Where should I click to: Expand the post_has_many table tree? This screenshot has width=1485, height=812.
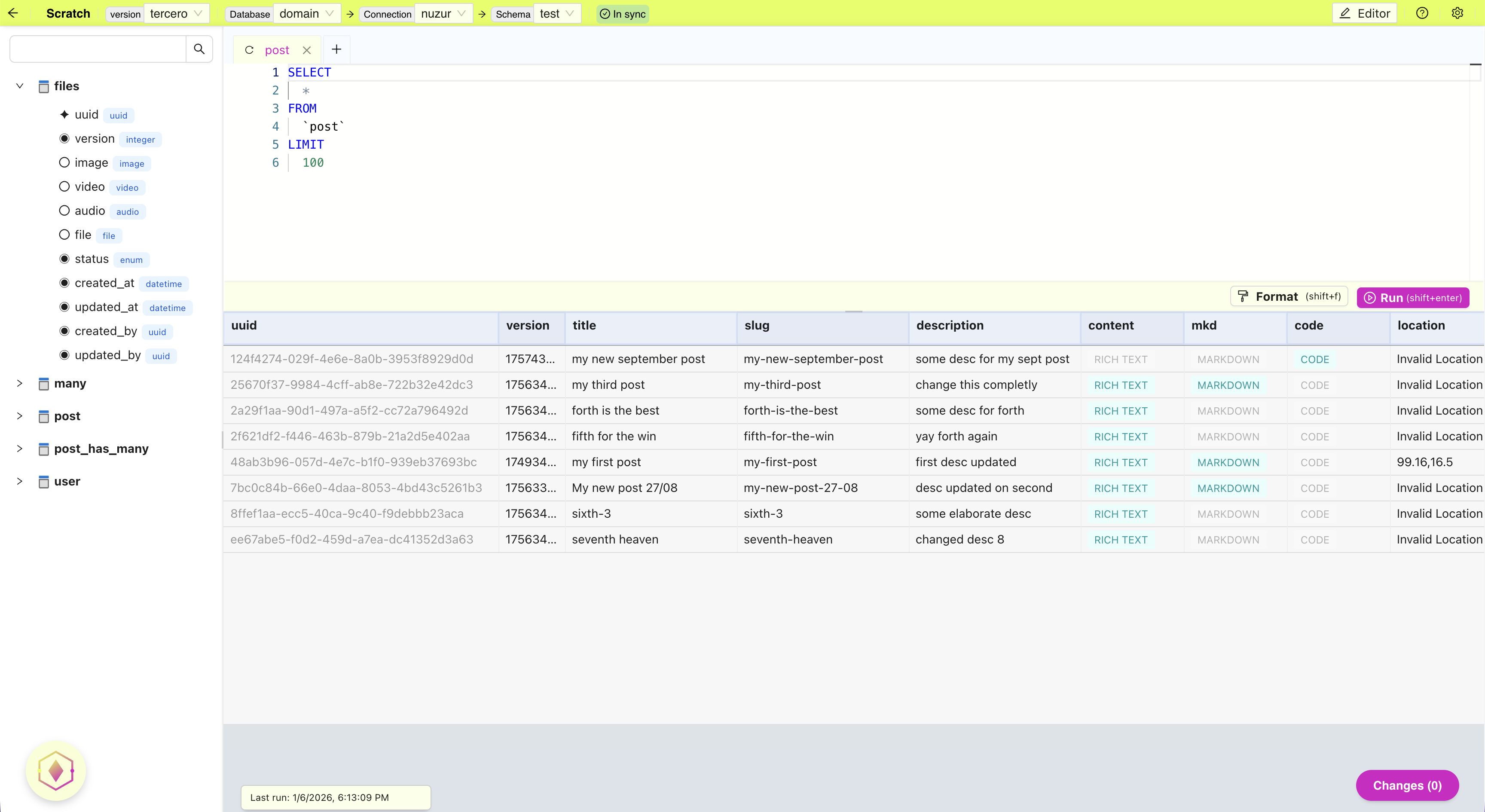pos(20,449)
